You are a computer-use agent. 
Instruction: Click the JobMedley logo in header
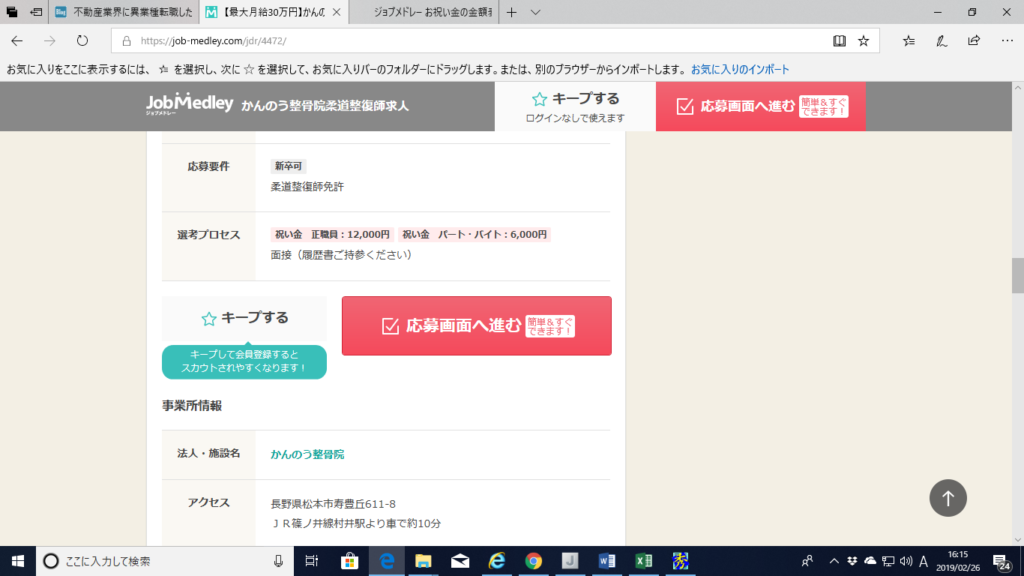click(x=189, y=104)
